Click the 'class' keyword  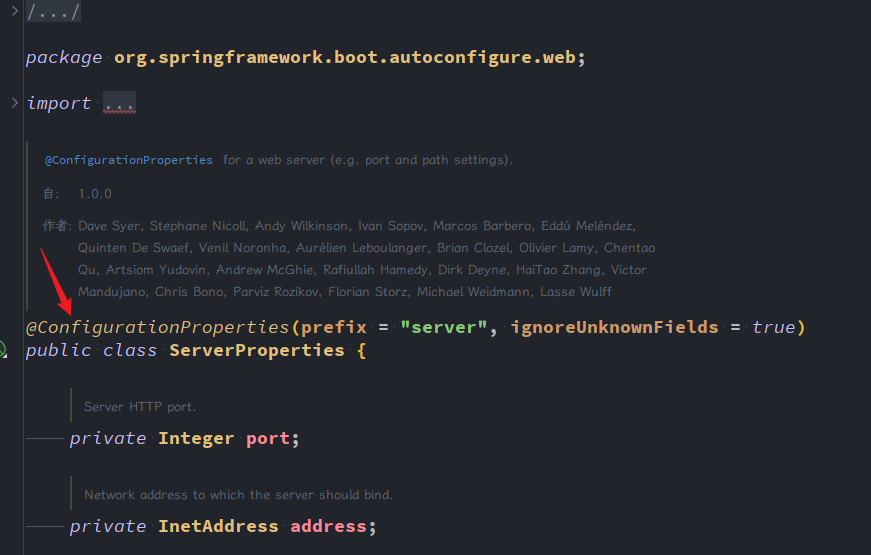click(x=130, y=351)
